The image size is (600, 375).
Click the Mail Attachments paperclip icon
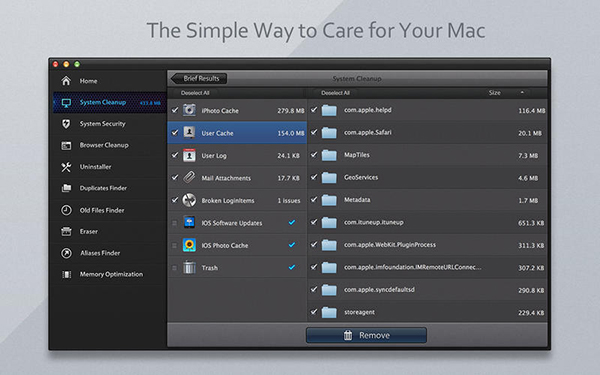click(x=189, y=178)
